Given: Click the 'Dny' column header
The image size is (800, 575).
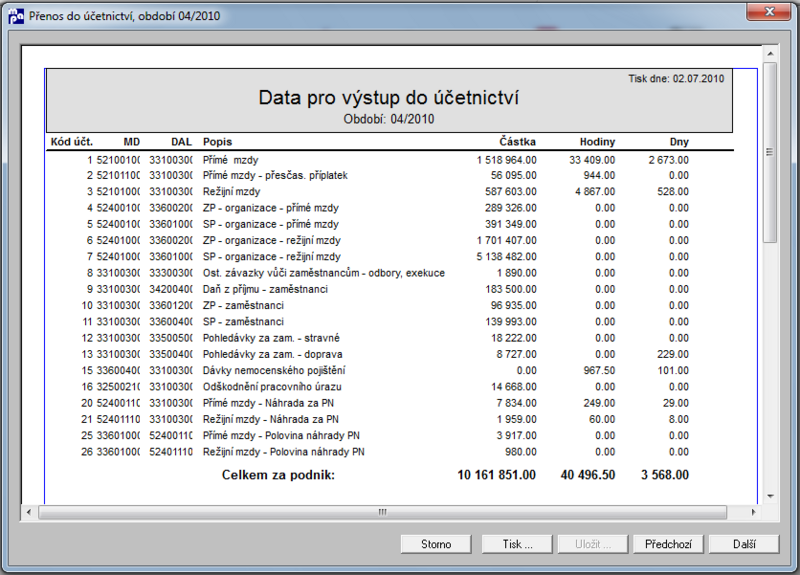Looking at the screenshot, I should click(x=679, y=142).
